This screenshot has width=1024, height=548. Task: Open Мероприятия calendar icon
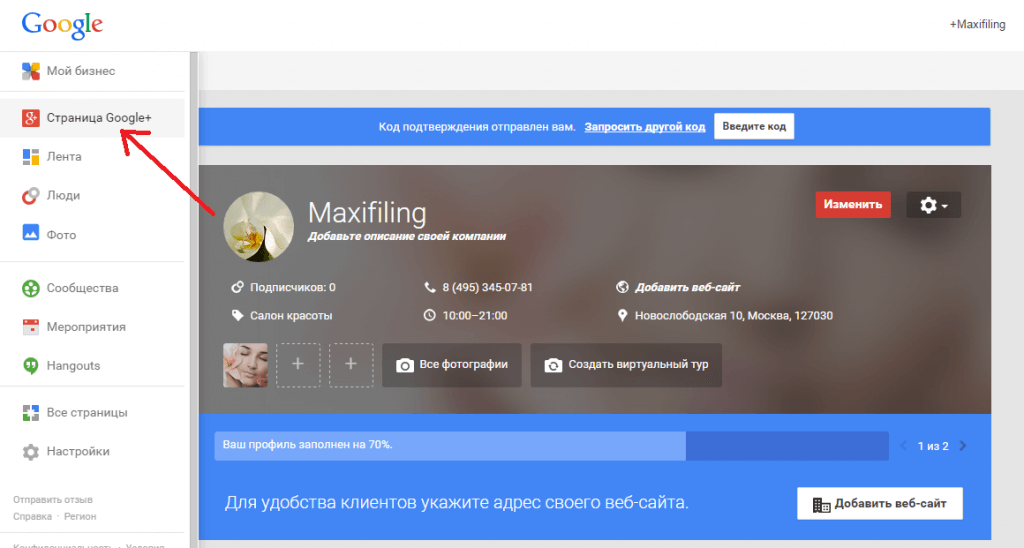pos(31,327)
